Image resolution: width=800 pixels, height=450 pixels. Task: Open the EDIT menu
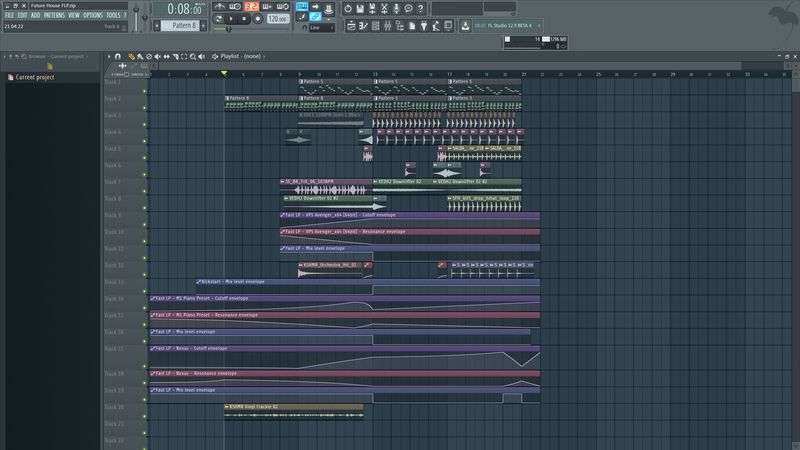22,15
